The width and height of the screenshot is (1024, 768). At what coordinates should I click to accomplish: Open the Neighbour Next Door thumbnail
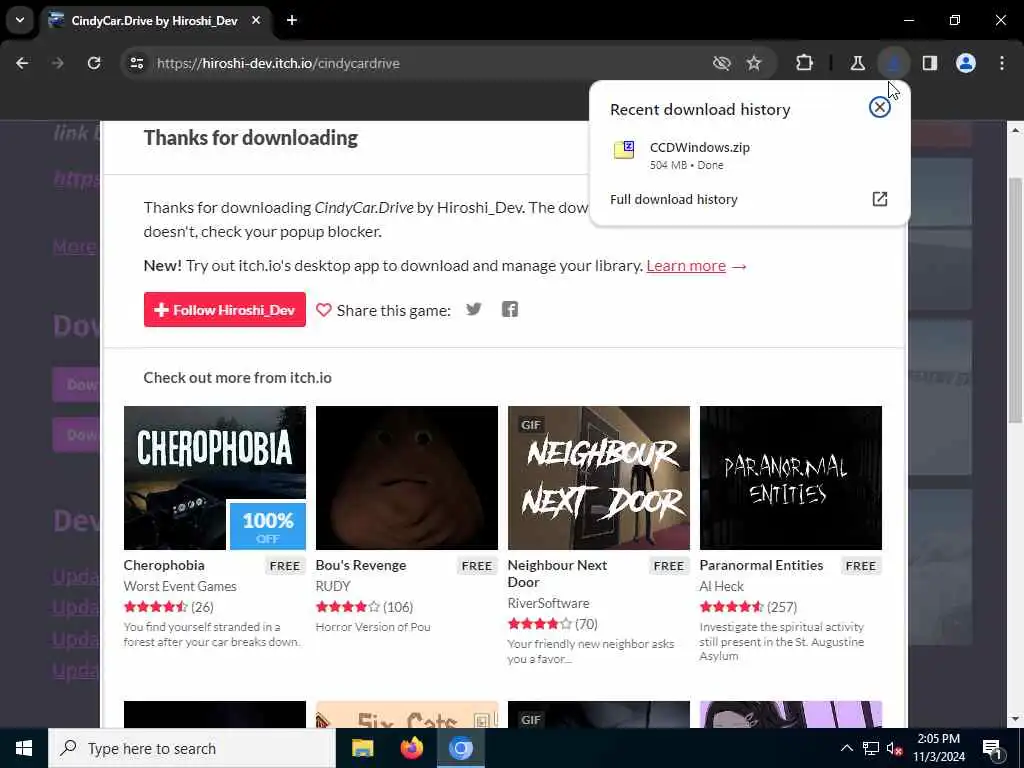coord(598,478)
